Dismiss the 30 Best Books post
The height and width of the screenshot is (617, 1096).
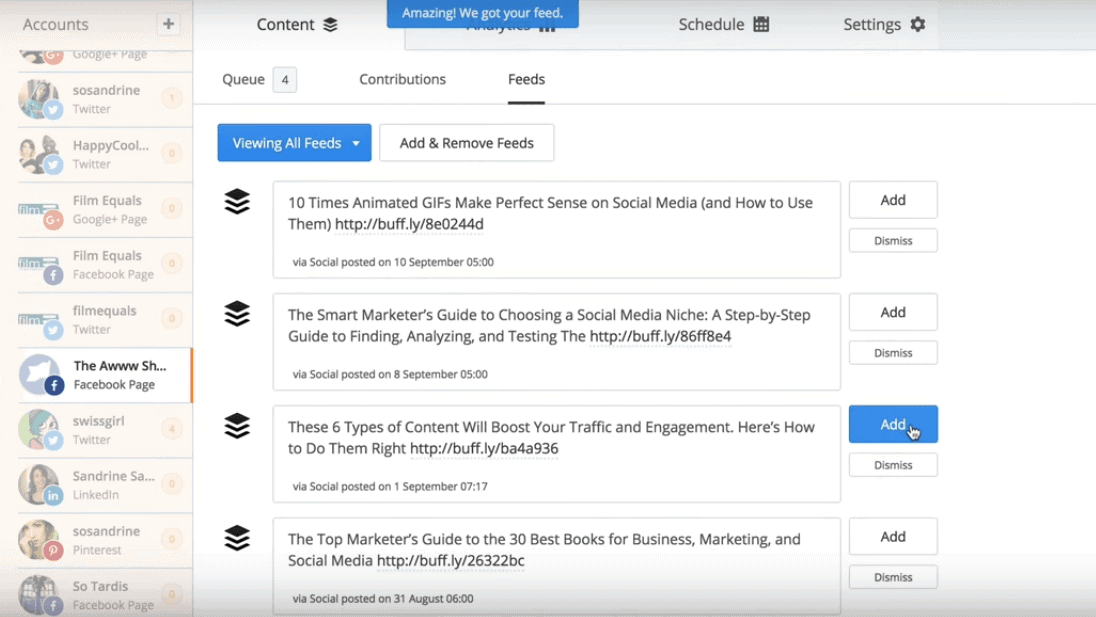coord(893,577)
